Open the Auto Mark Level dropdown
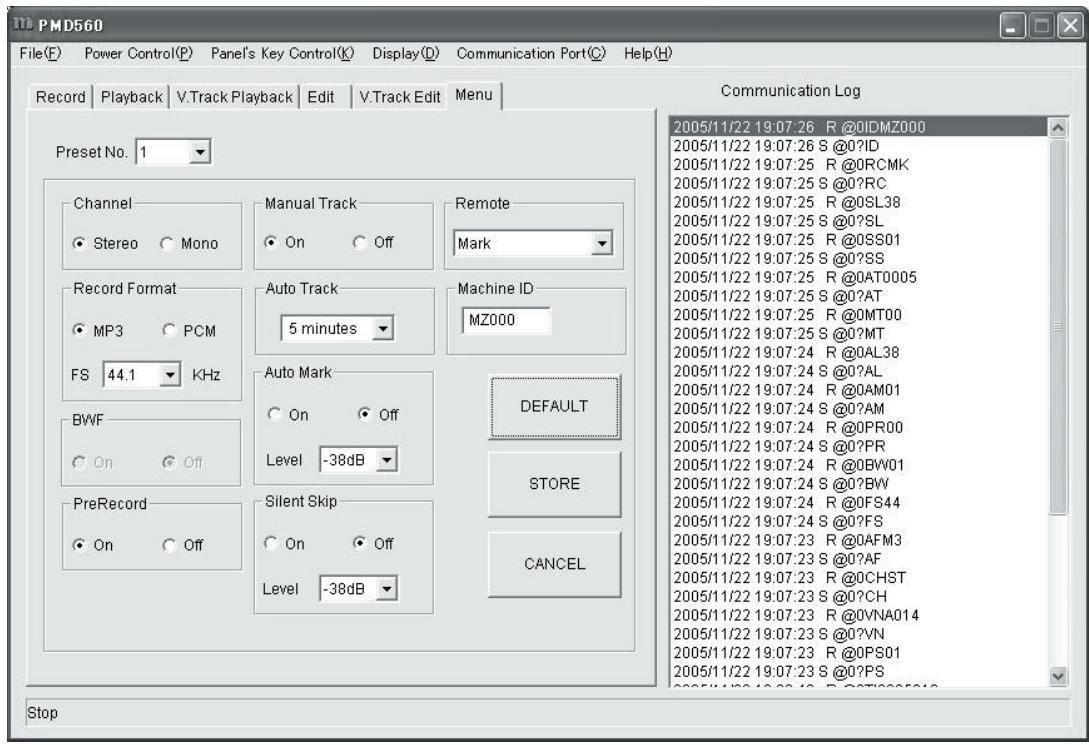Viewport: 1089px width, 745px height. (387, 460)
